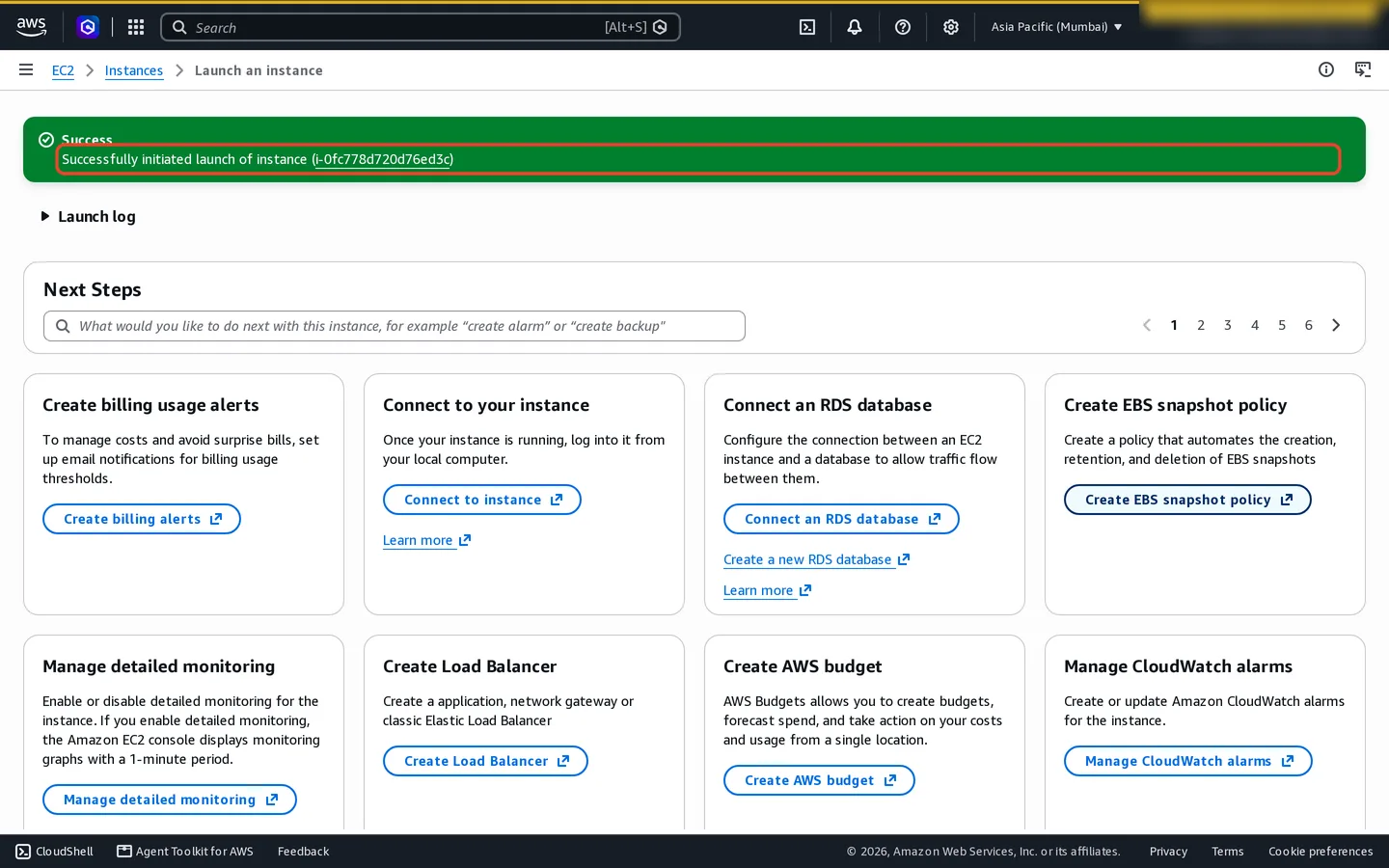
Task: Click the purple hexagon icon beside AWS logo
Action: click(88, 27)
